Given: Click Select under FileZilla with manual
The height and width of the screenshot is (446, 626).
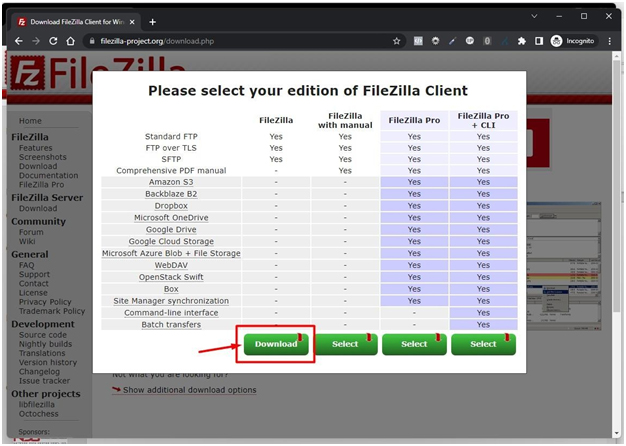Looking at the screenshot, I should [x=345, y=344].
